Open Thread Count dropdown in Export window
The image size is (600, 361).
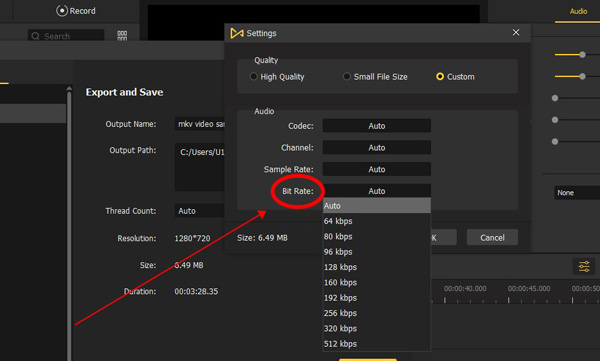(x=199, y=211)
